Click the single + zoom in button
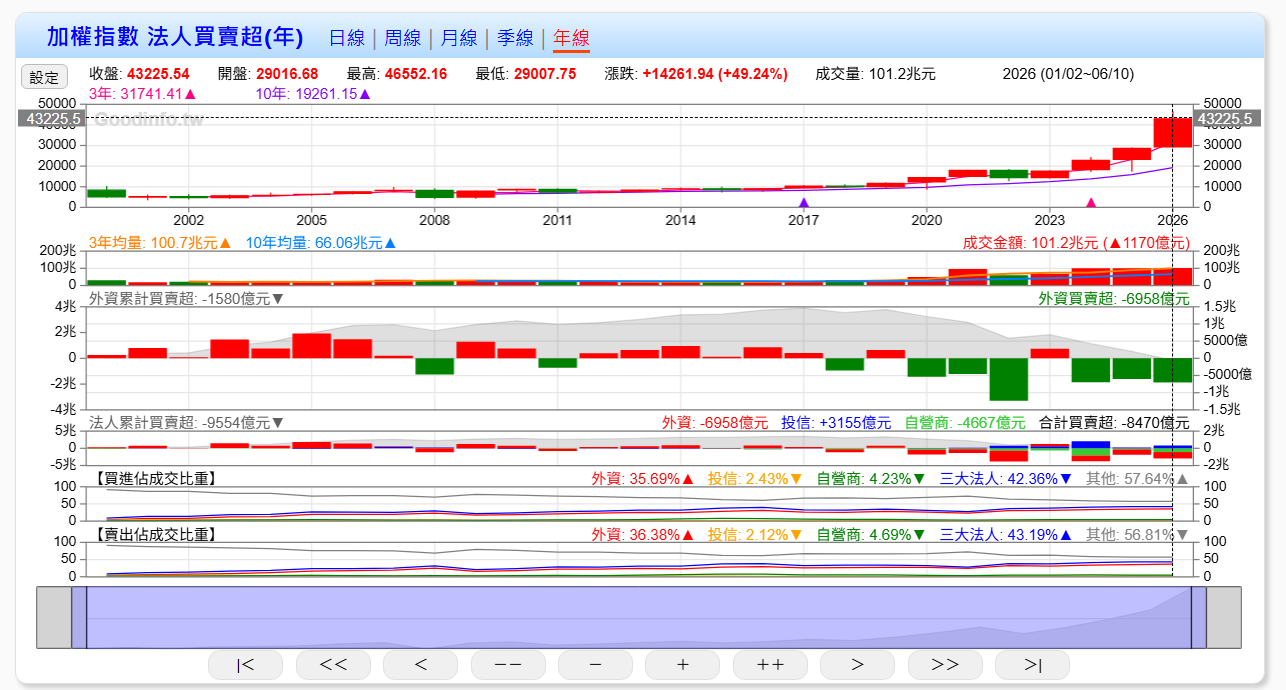1286x690 pixels. [683, 664]
